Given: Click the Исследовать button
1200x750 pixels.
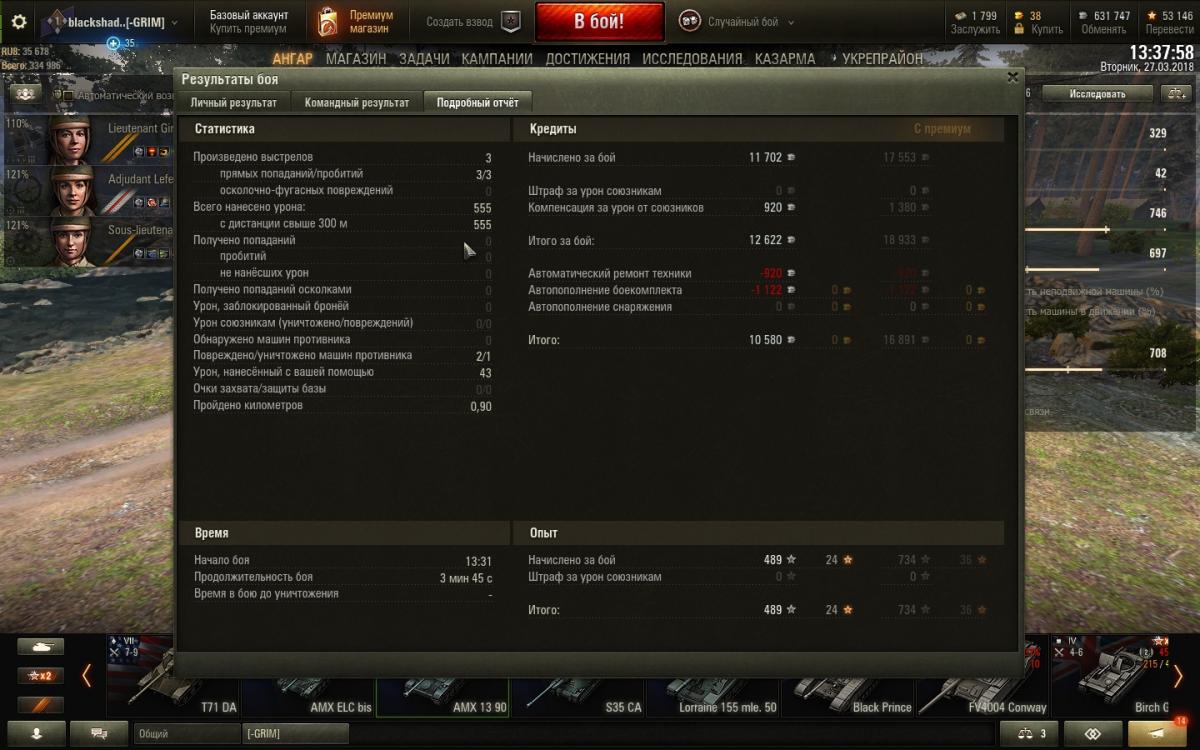Looking at the screenshot, I should coord(1097,94).
